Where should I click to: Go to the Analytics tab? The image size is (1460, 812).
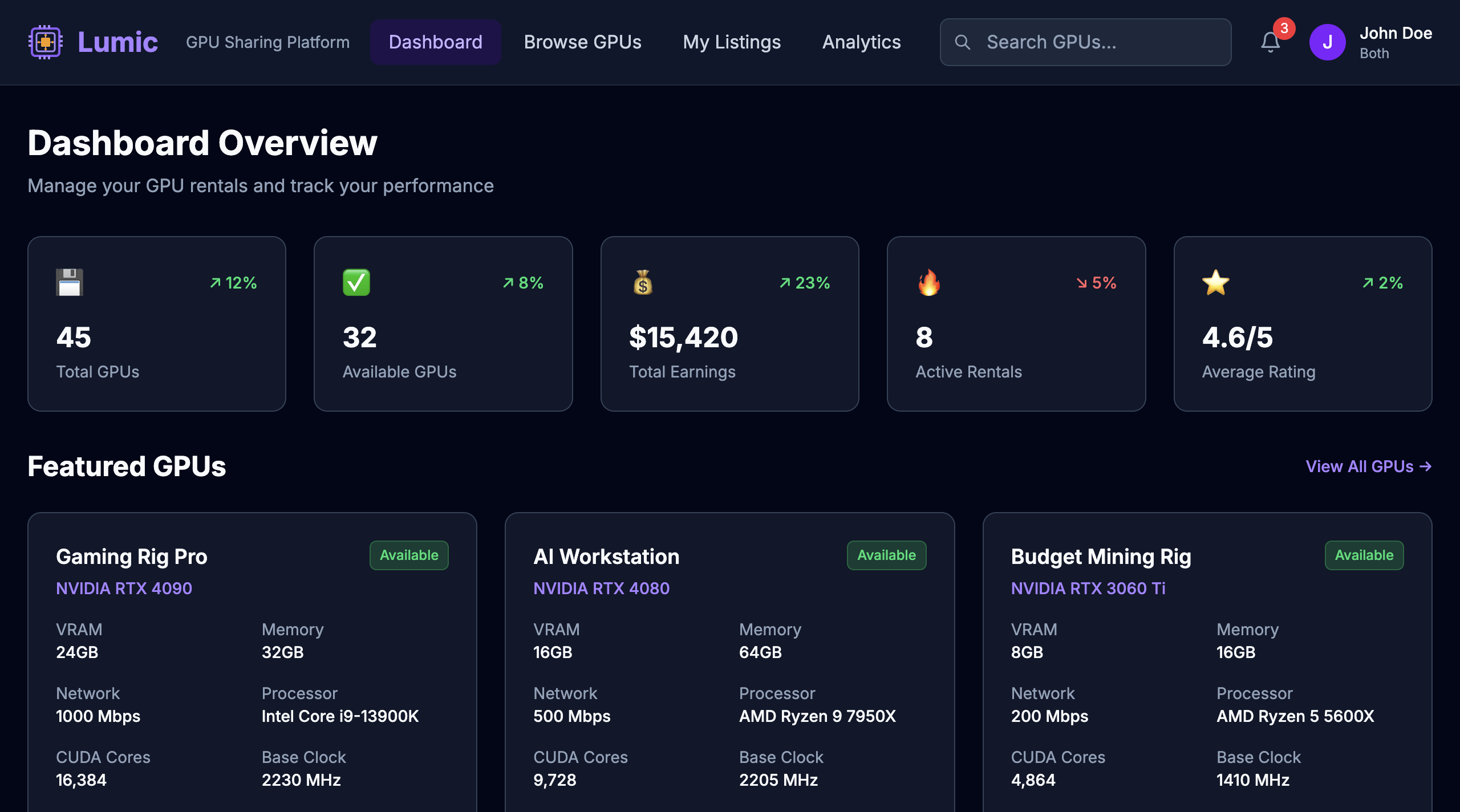coord(861,42)
